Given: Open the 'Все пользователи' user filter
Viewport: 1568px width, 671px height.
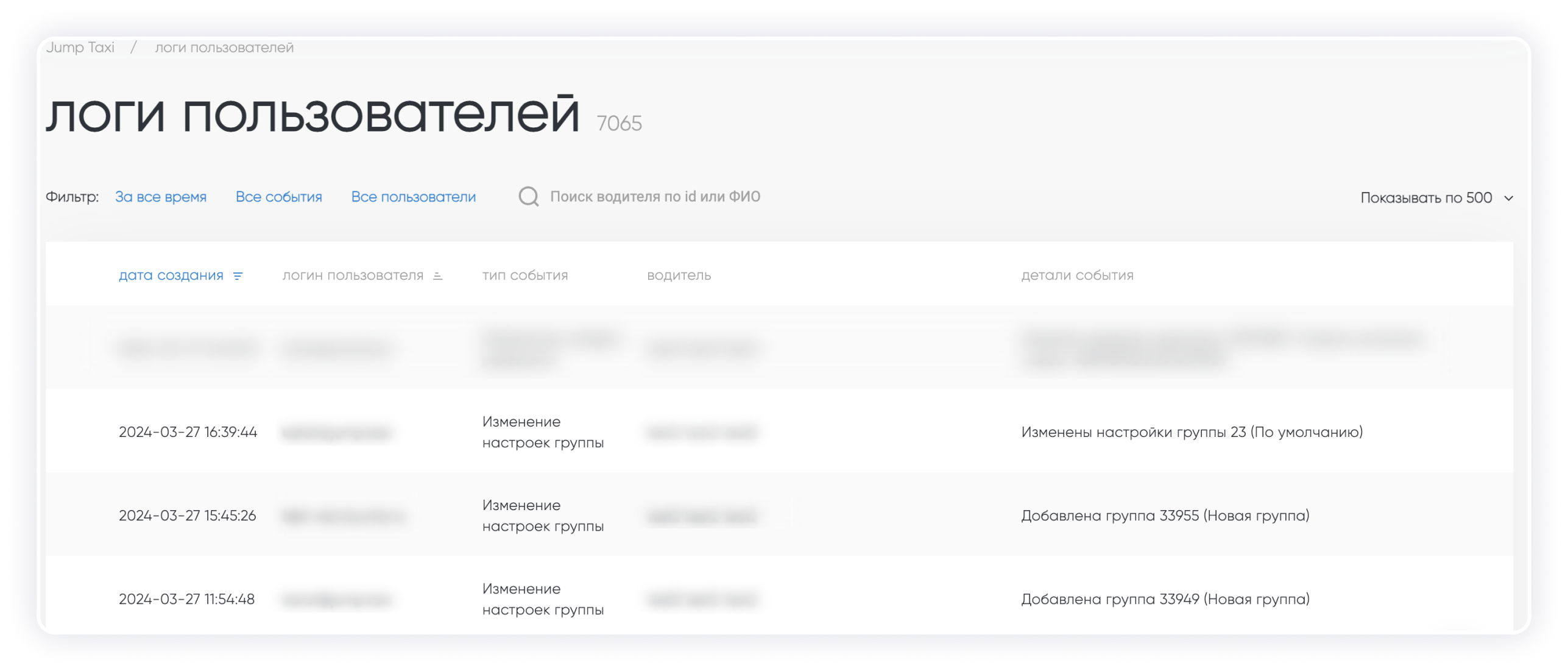Looking at the screenshot, I should (413, 197).
